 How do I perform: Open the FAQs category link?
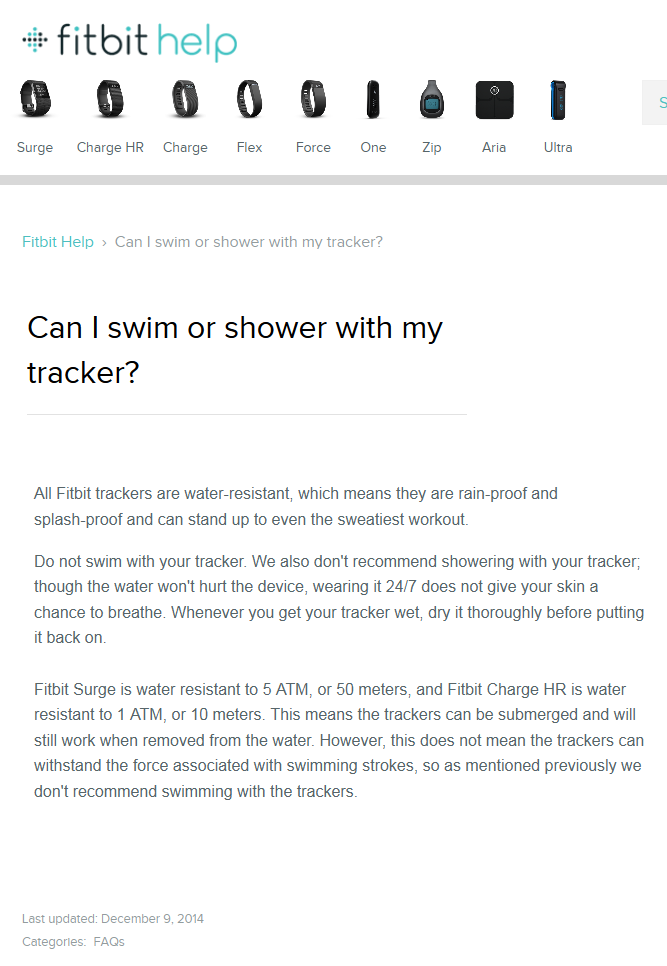tap(109, 941)
